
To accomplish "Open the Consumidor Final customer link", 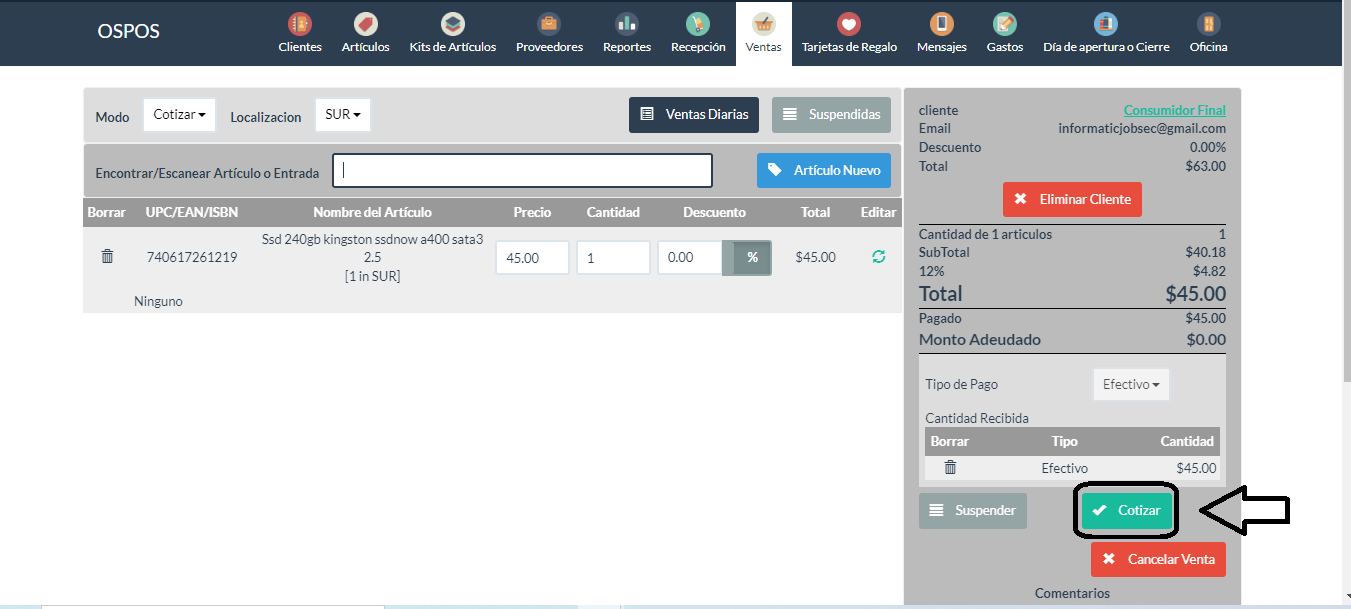I will [x=1175, y=110].
